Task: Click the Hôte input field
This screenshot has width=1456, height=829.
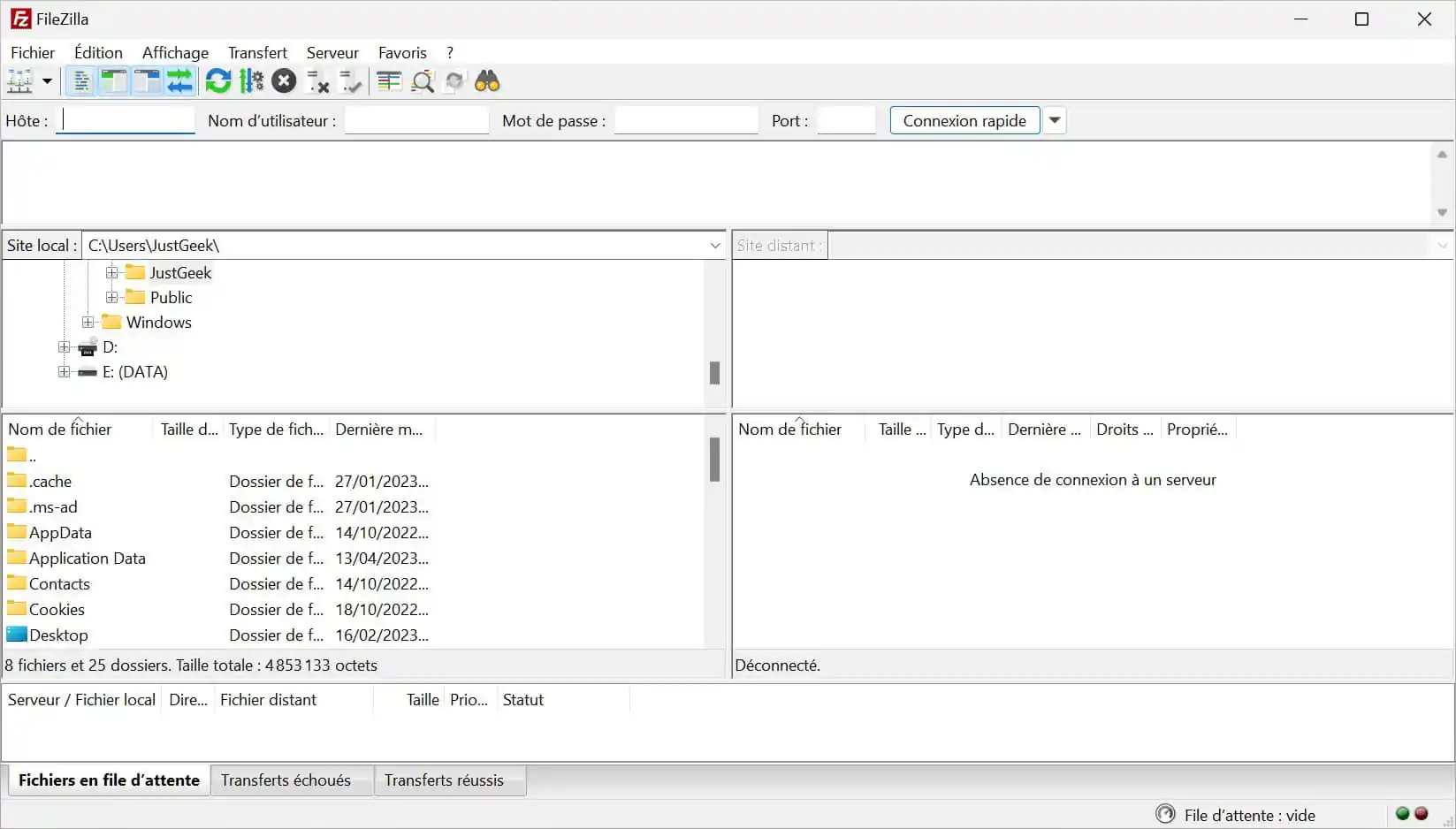Action: click(126, 120)
